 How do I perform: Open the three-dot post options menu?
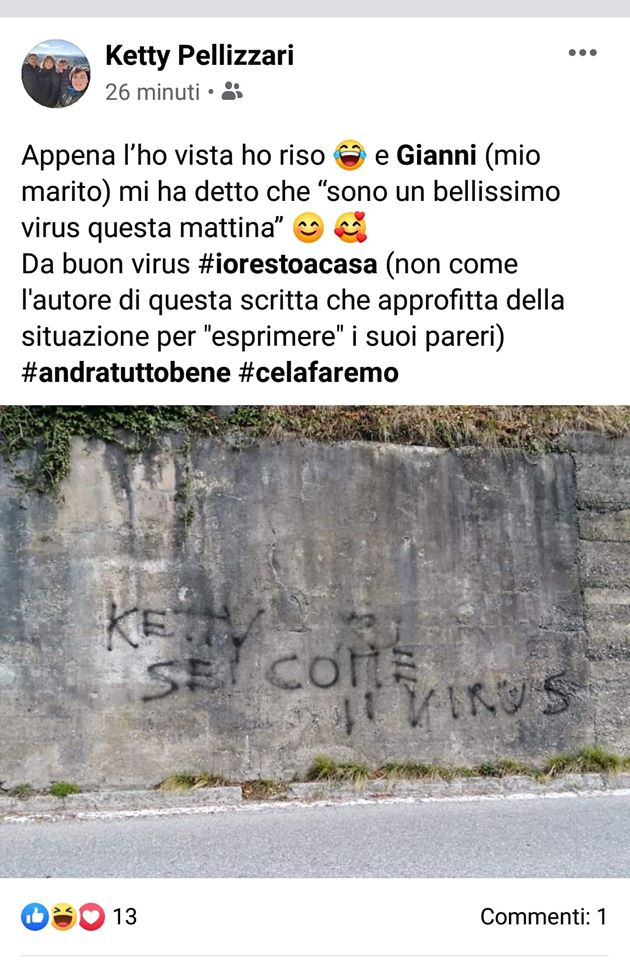pyautogui.click(x=582, y=53)
